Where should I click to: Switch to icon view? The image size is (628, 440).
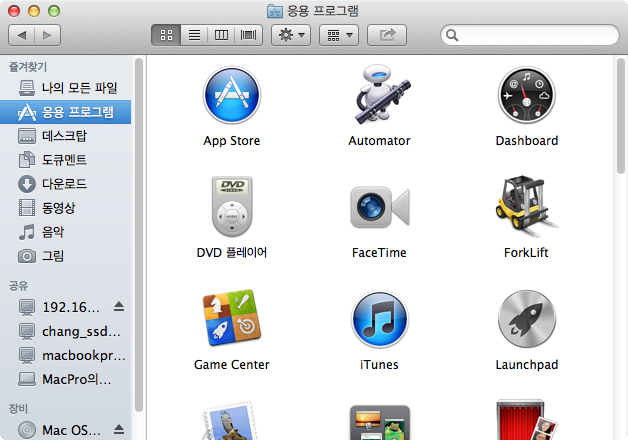pyautogui.click(x=166, y=35)
